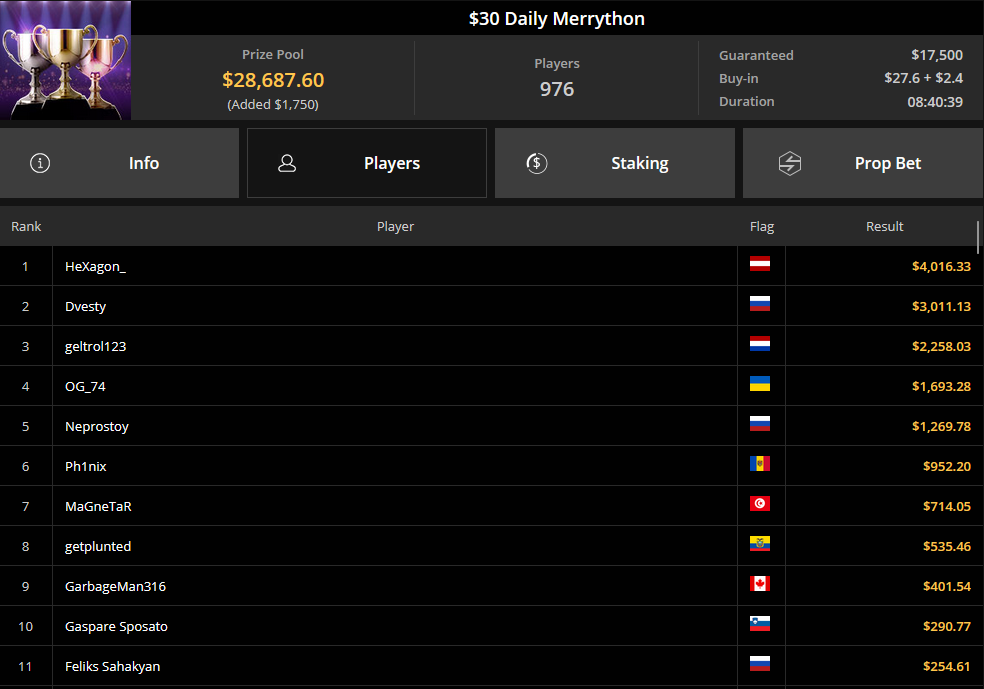This screenshot has width=984, height=689.
Task: Click the Tunisian flag beside MaGneTaR
Action: tap(760, 504)
